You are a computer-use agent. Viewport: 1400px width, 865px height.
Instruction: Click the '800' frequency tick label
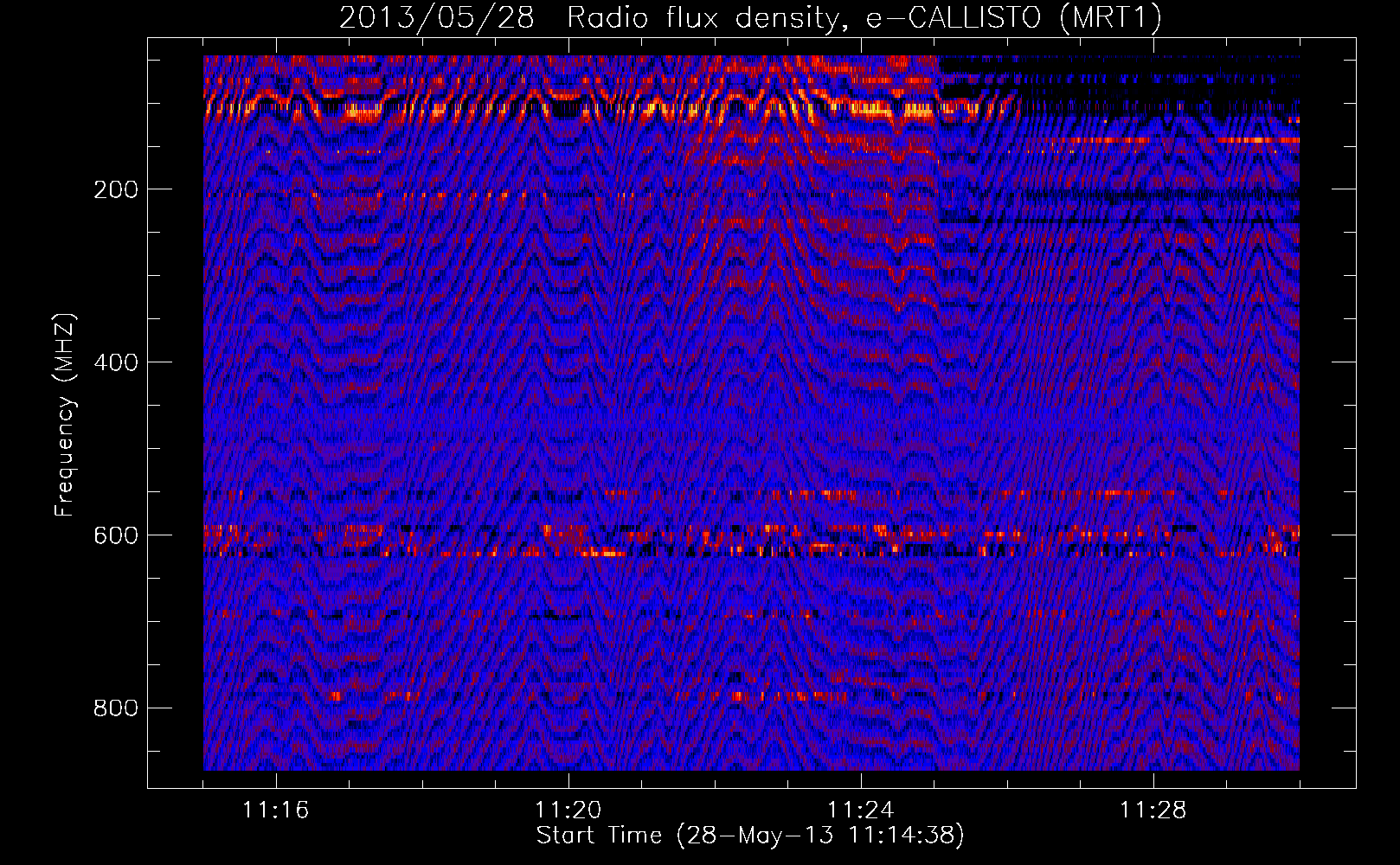click(x=115, y=708)
